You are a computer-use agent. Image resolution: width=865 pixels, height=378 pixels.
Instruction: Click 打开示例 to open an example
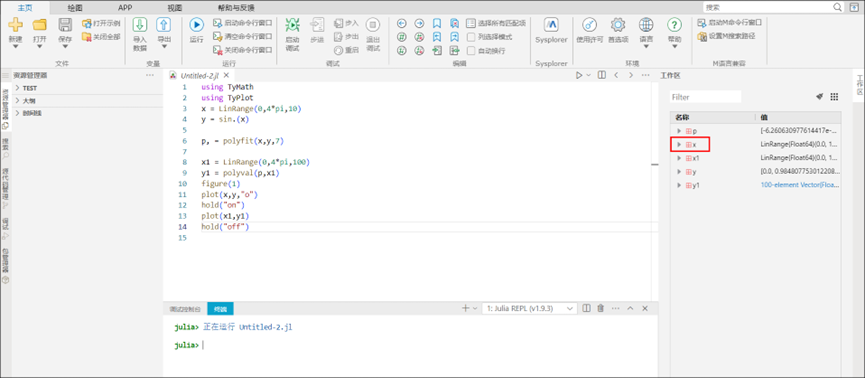pyautogui.click(x=101, y=23)
